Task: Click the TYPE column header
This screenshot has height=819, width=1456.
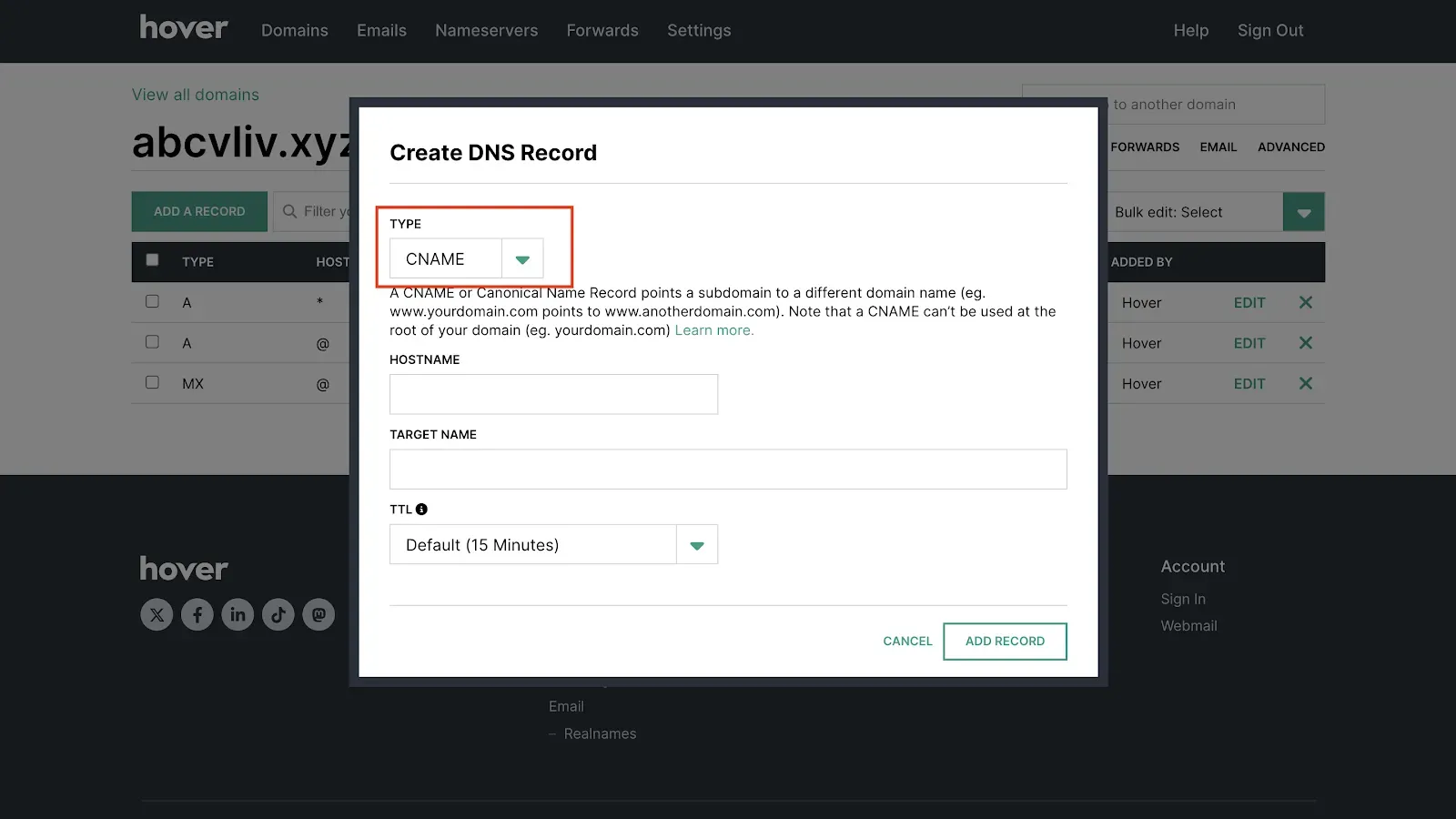Action: (197, 262)
